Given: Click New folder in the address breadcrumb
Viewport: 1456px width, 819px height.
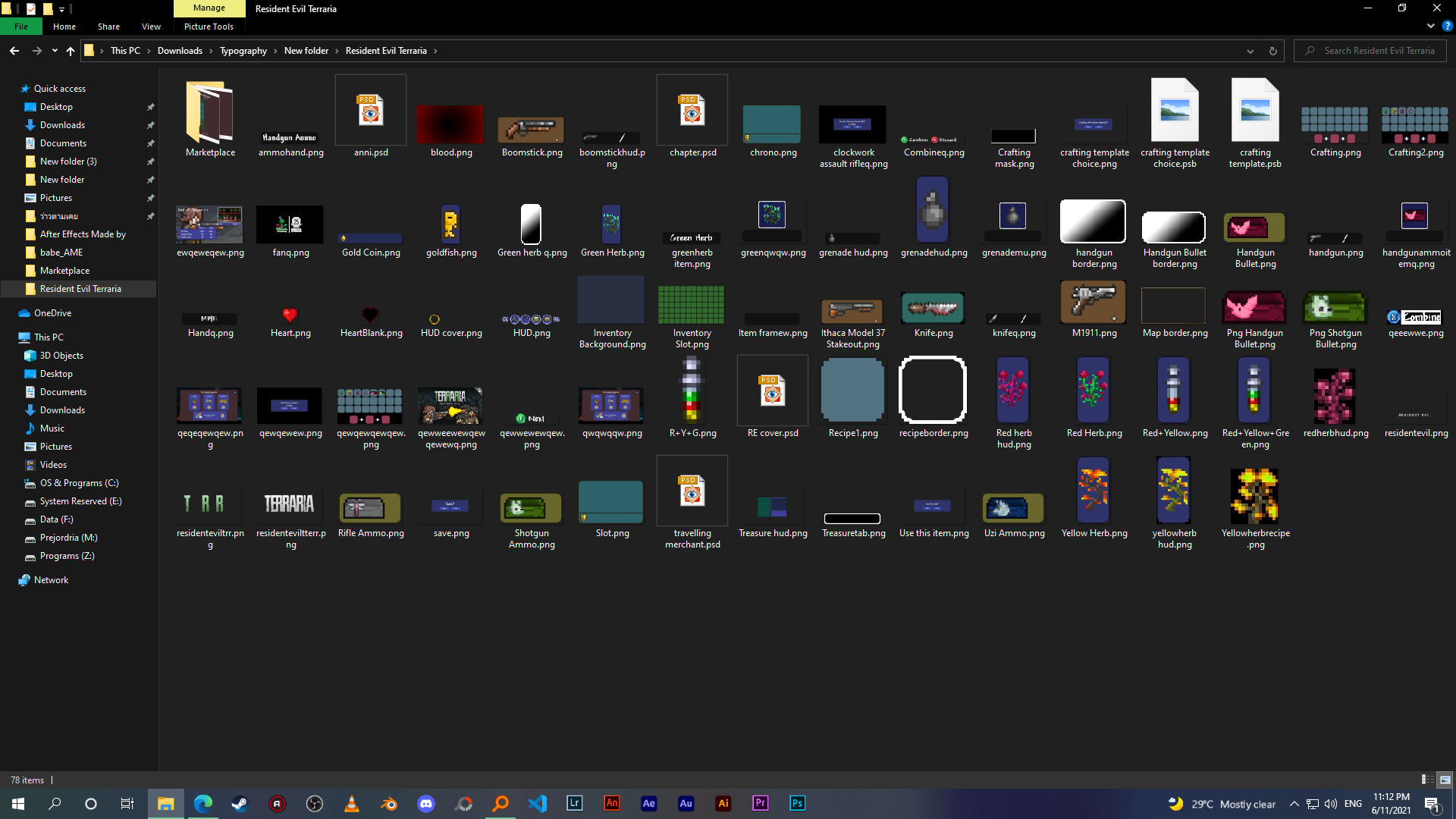Looking at the screenshot, I should click(x=306, y=51).
